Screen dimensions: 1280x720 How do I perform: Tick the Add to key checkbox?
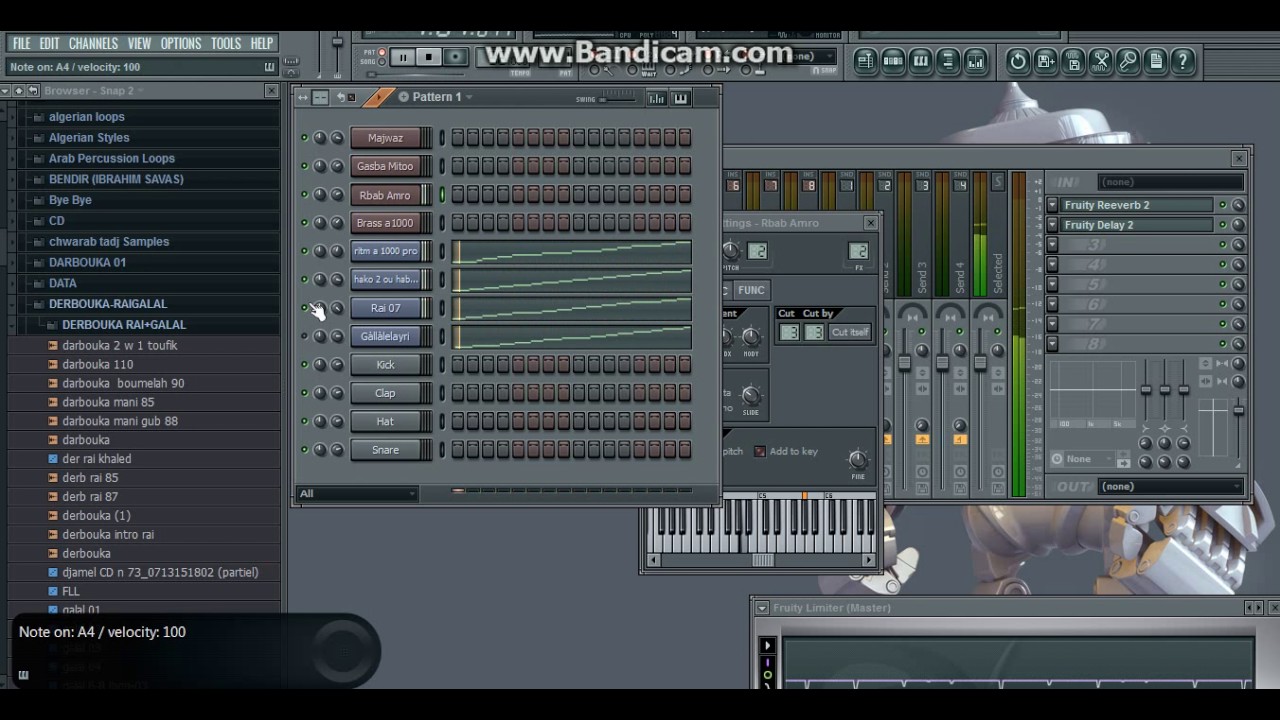(759, 452)
